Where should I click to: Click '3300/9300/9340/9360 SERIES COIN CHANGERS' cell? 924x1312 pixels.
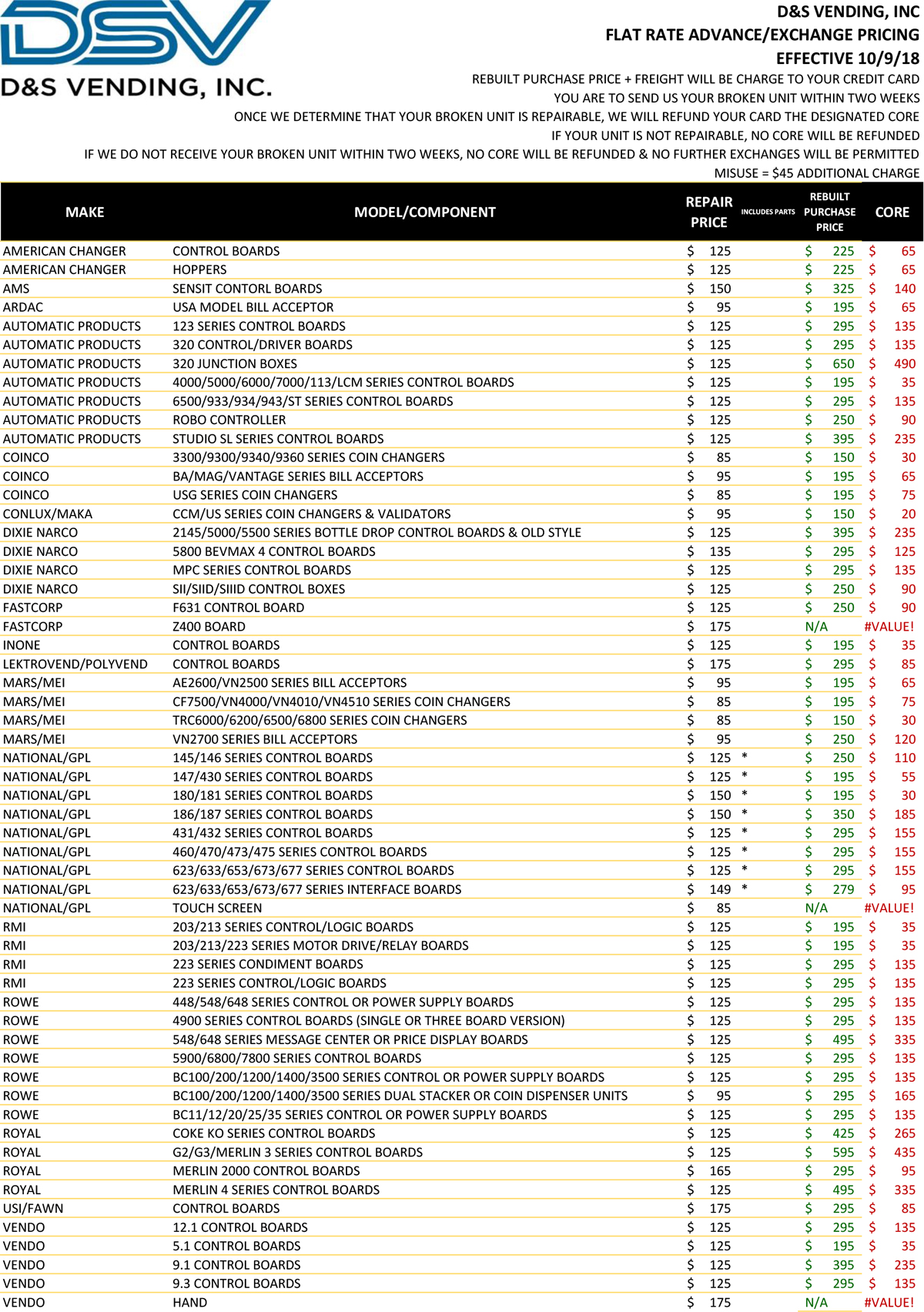[308, 457]
